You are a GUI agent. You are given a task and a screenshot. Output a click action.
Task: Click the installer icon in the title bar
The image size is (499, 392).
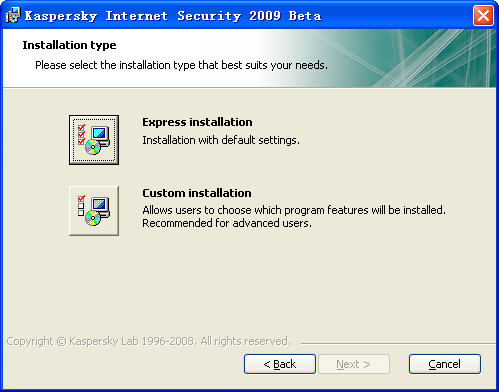point(13,15)
